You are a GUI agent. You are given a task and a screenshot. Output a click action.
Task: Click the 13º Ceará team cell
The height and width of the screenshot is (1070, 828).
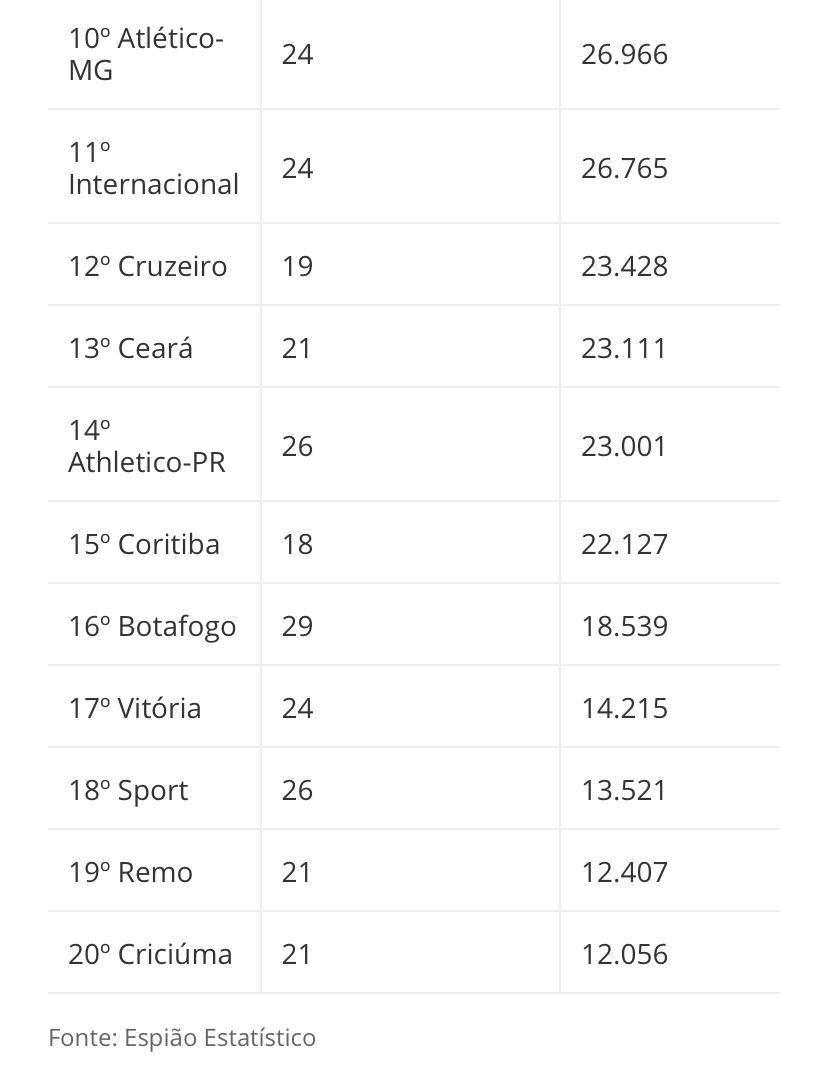pyautogui.click(x=130, y=348)
